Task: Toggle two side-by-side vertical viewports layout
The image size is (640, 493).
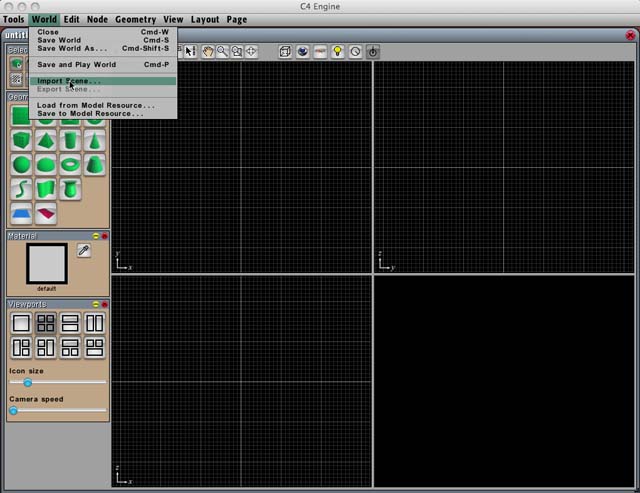Action: coord(94,322)
